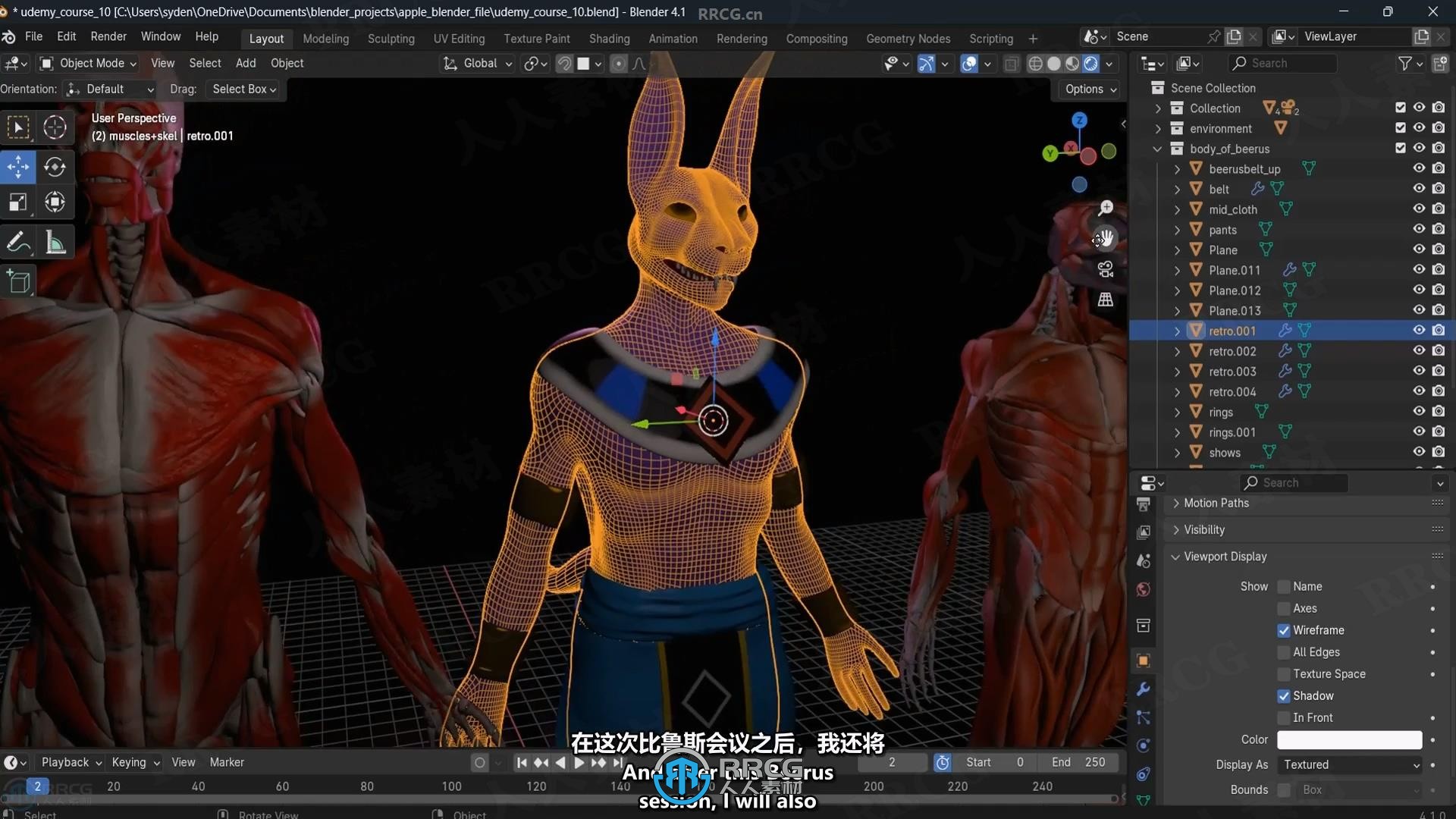Switch to rendered viewport shading
This screenshot has height=819, width=1456.
coord(1091,64)
